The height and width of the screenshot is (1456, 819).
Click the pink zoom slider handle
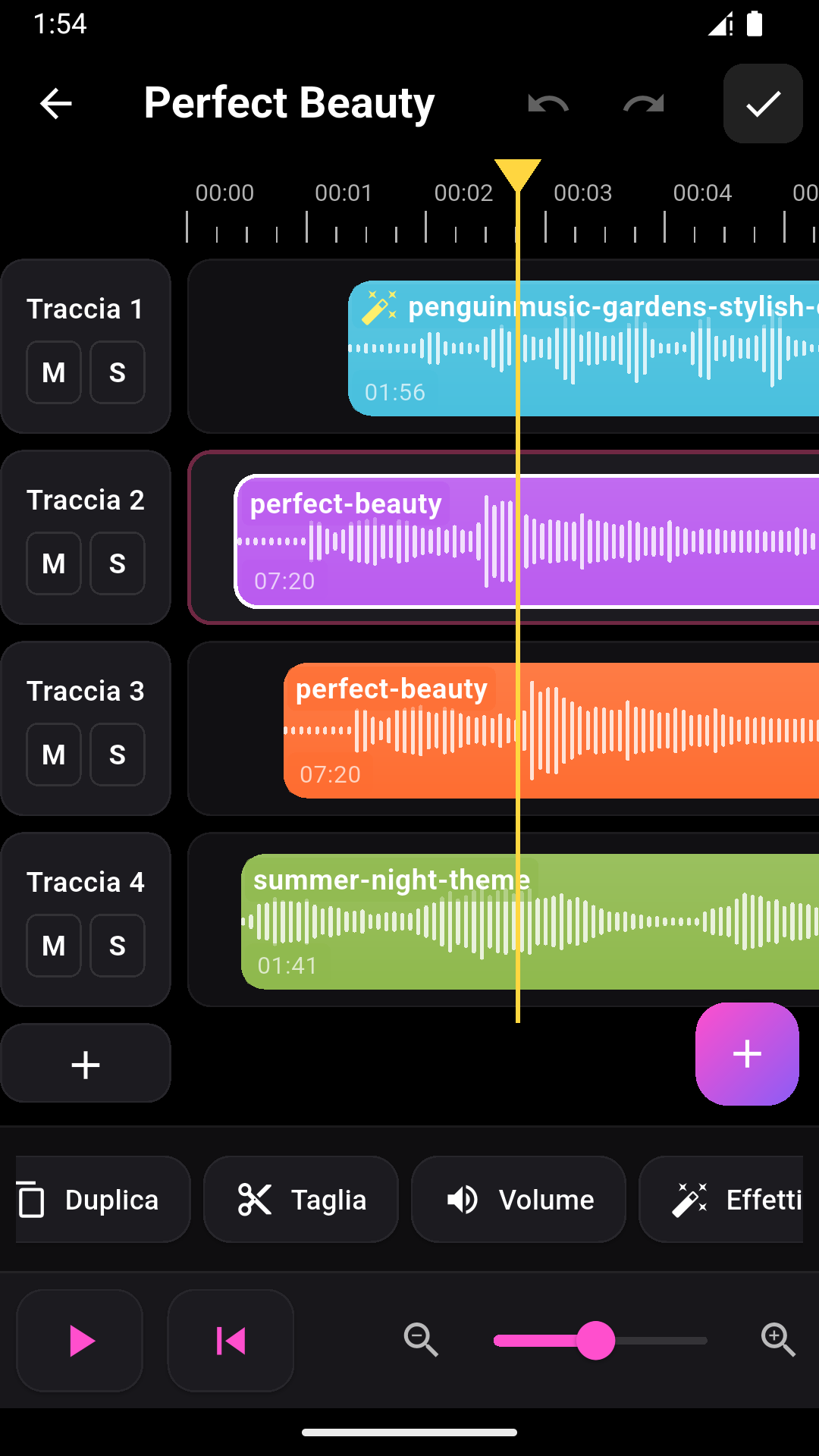coord(596,1341)
